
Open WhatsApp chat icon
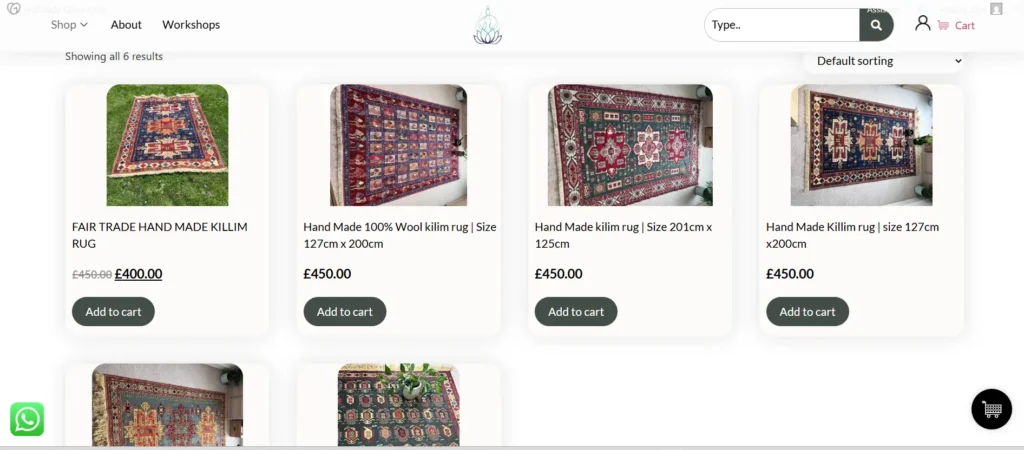(x=27, y=419)
